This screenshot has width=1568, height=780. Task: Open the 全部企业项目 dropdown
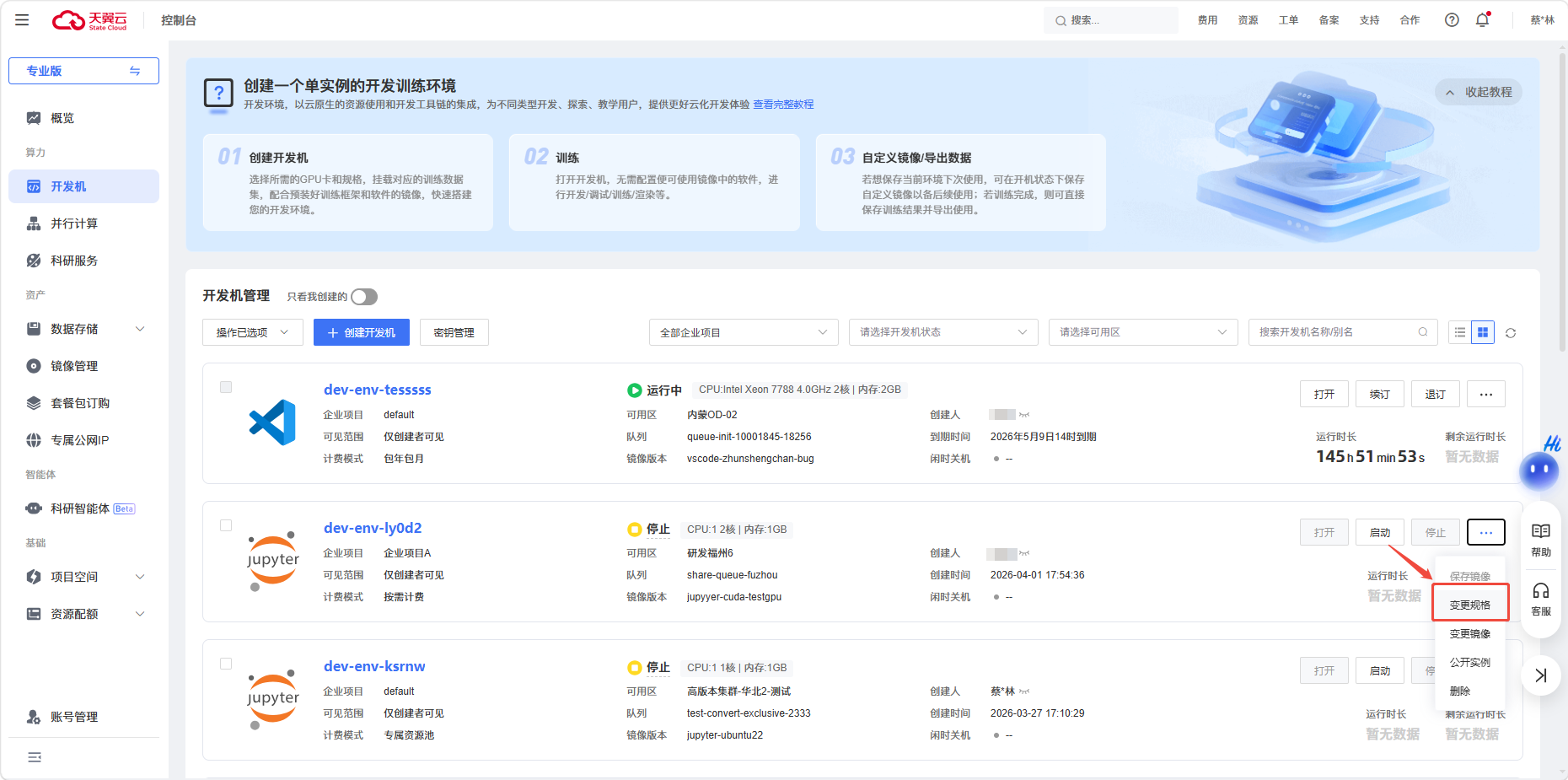click(744, 332)
